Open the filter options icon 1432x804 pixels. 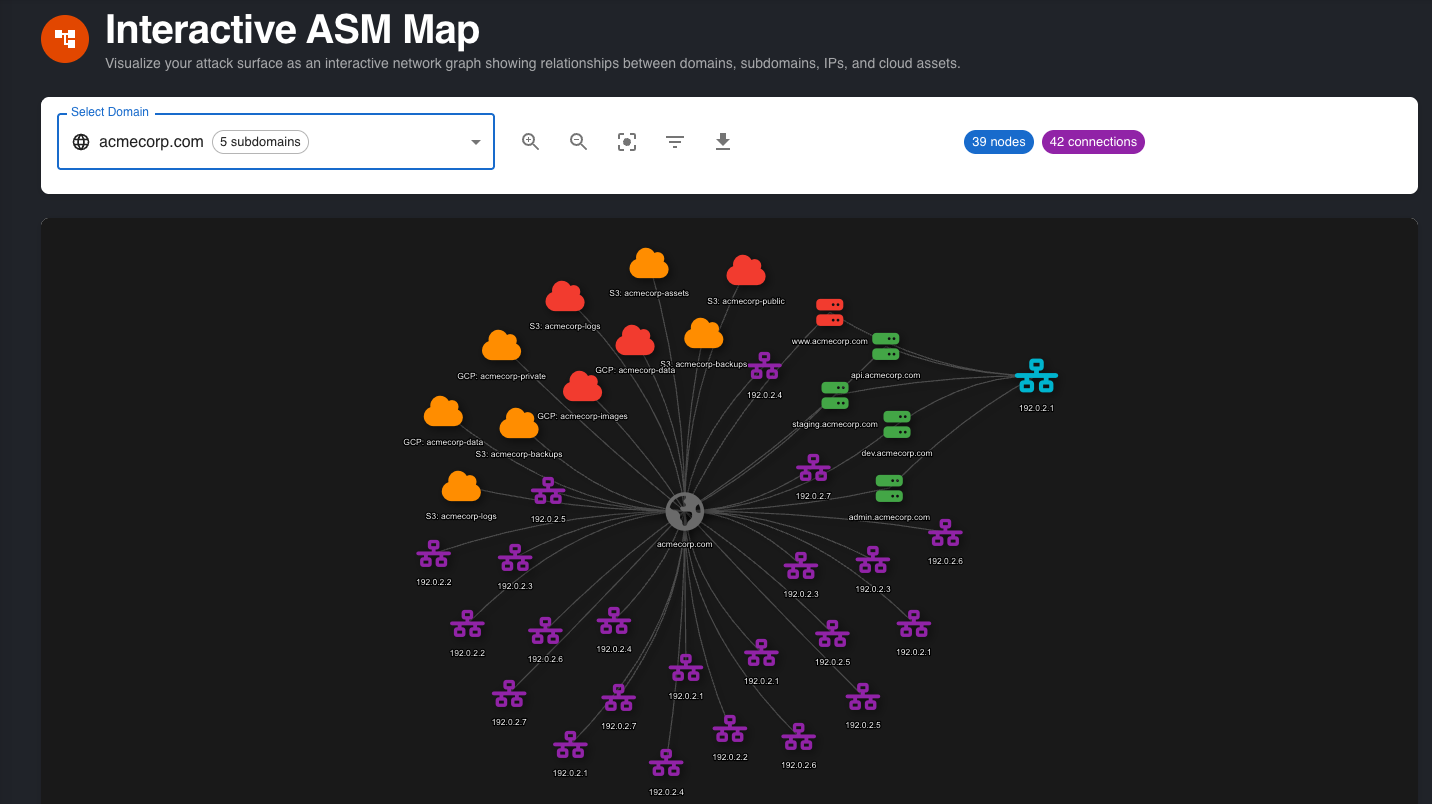(675, 142)
